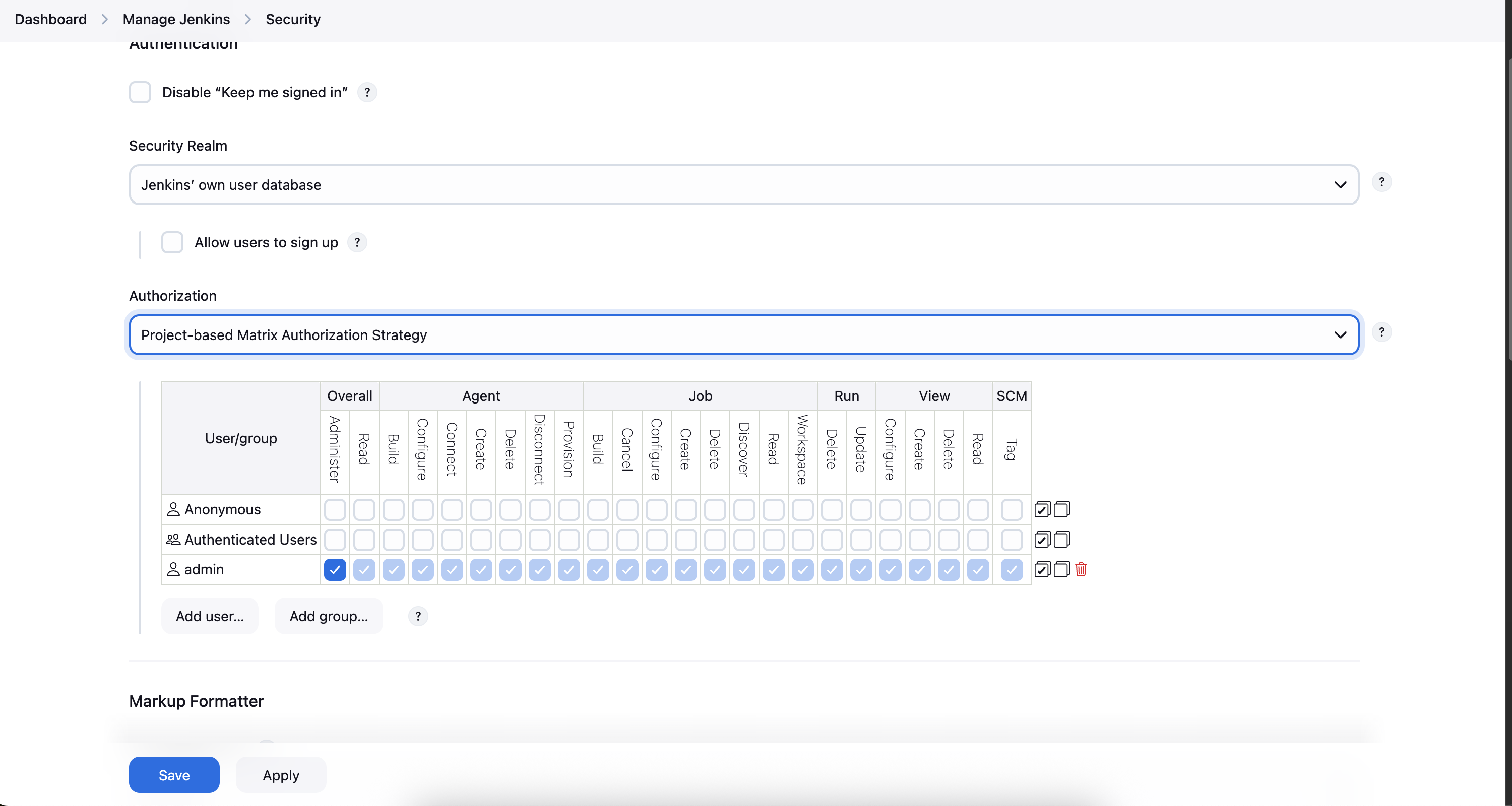Image resolution: width=1512 pixels, height=806 pixels.
Task: Click select-all icon in Anonymous row
Action: [1042, 509]
